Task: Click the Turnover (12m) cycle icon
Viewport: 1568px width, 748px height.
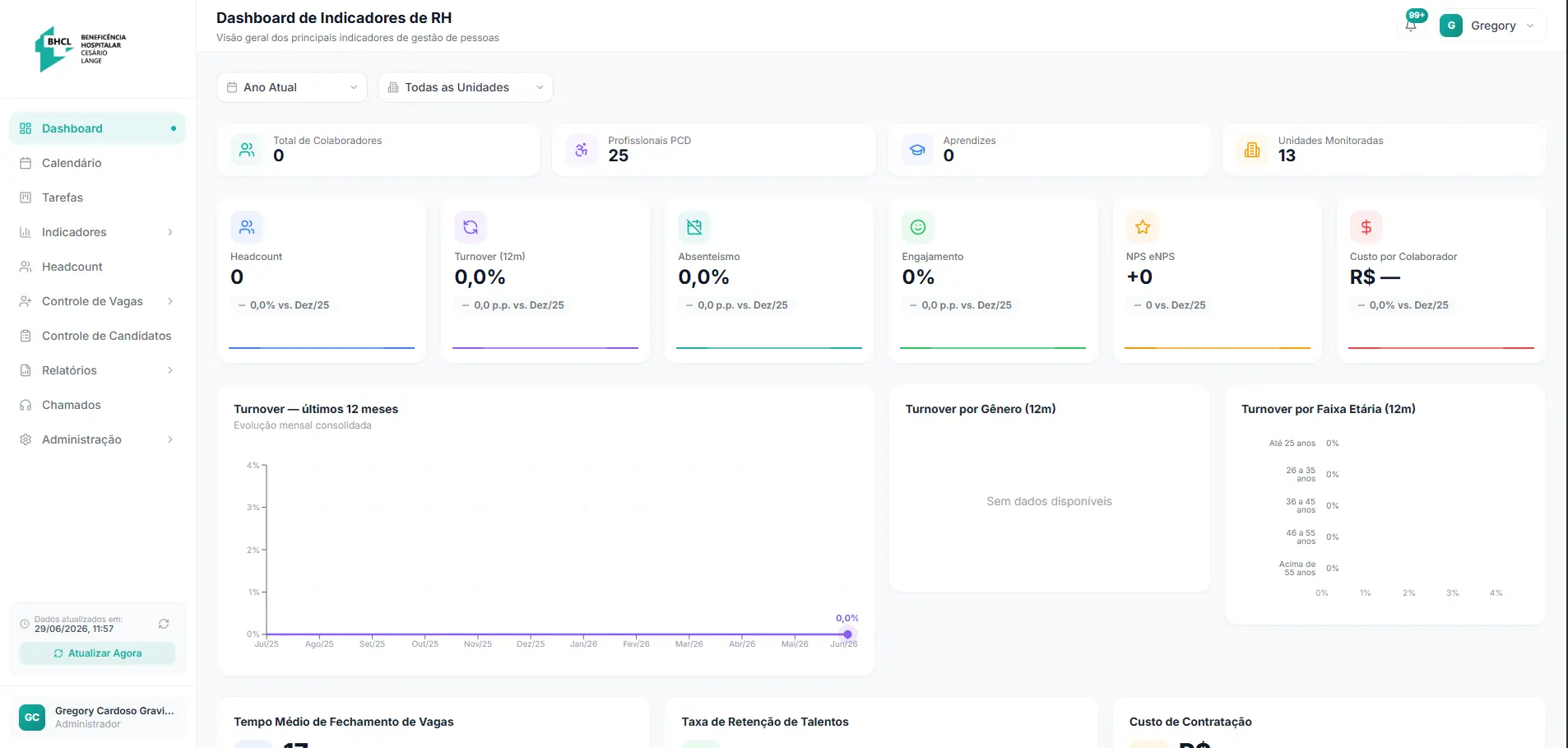Action: click(471, 227)
